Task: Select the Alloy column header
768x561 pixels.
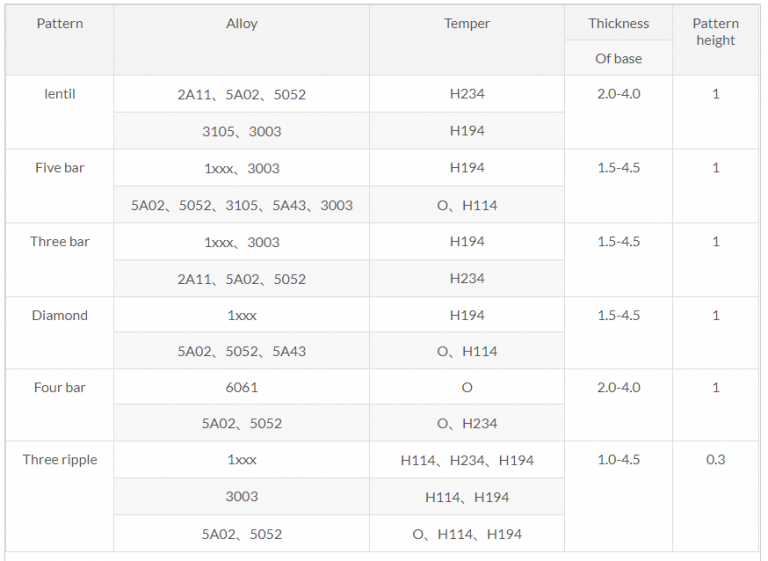Action: point(241,23)
